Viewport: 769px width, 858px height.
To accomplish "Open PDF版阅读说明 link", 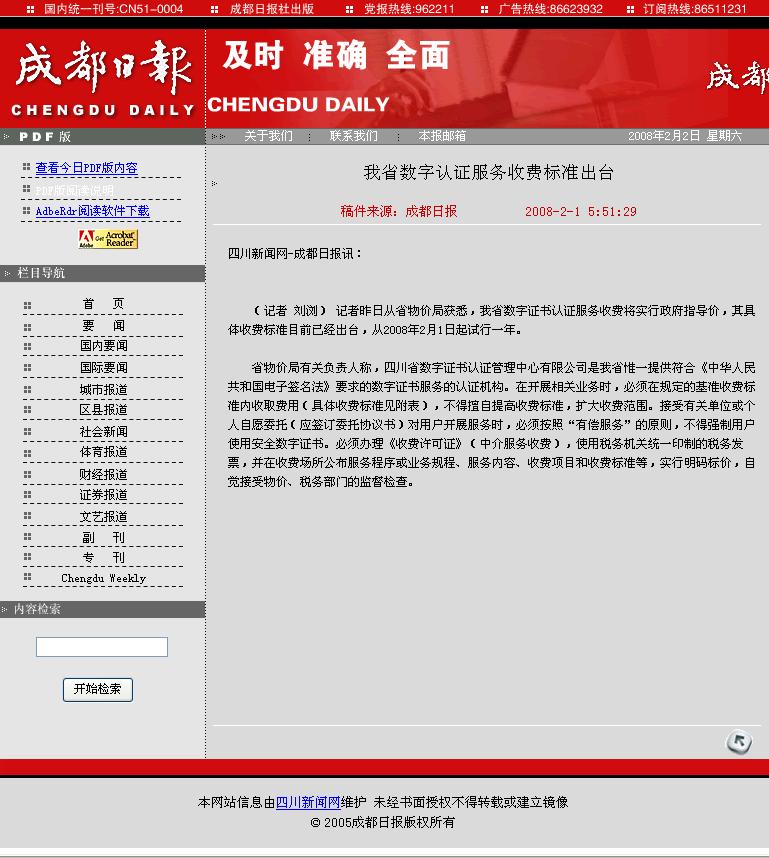I will [75, 190].
